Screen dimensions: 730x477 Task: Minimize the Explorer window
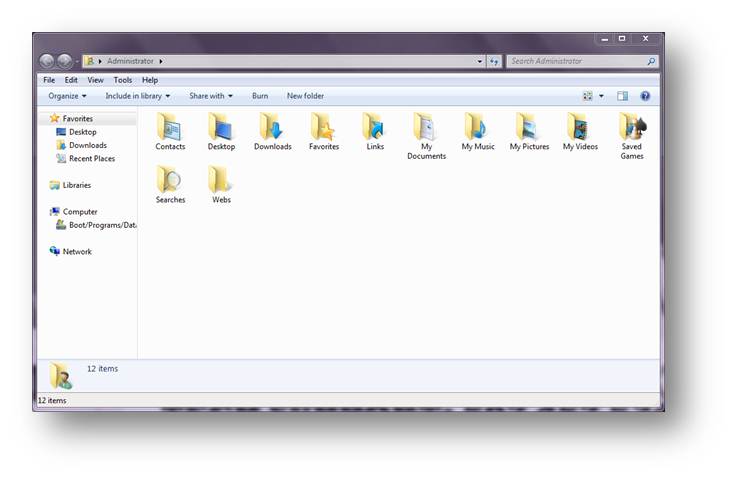605,39
